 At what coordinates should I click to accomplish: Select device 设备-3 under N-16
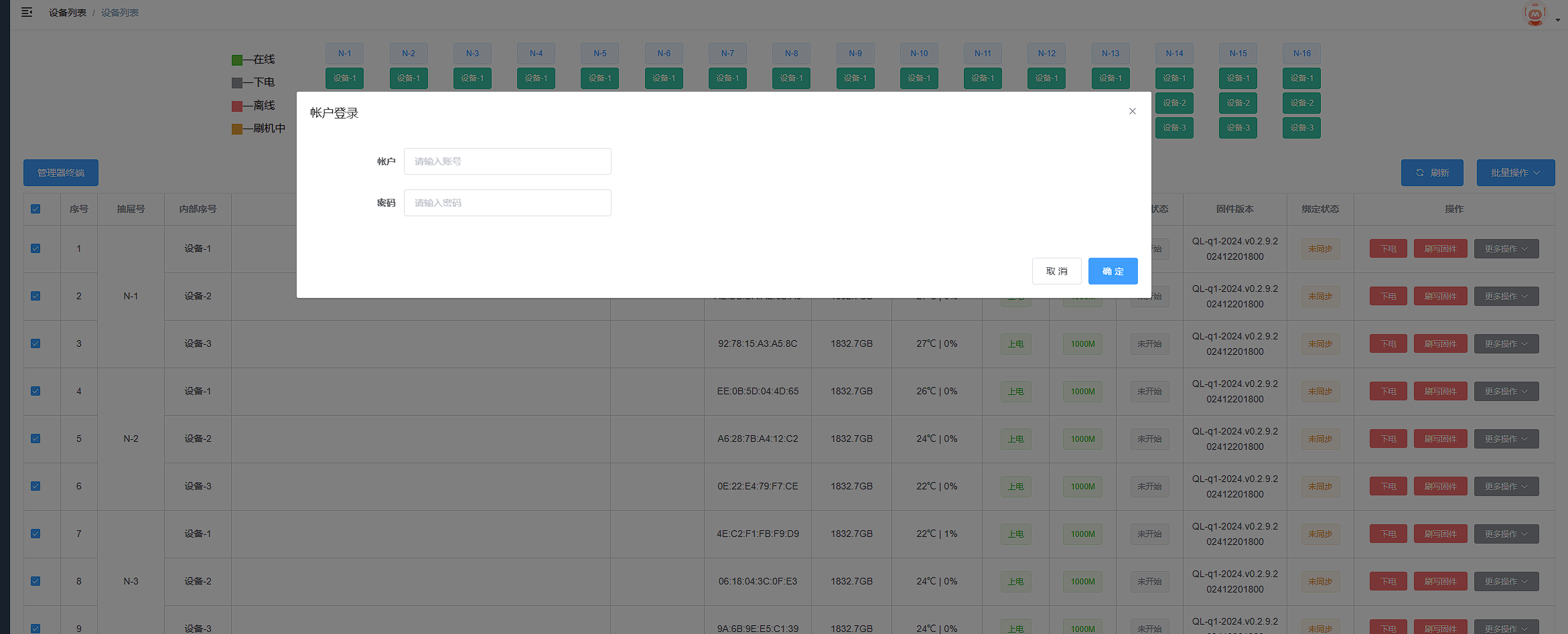1301,128
